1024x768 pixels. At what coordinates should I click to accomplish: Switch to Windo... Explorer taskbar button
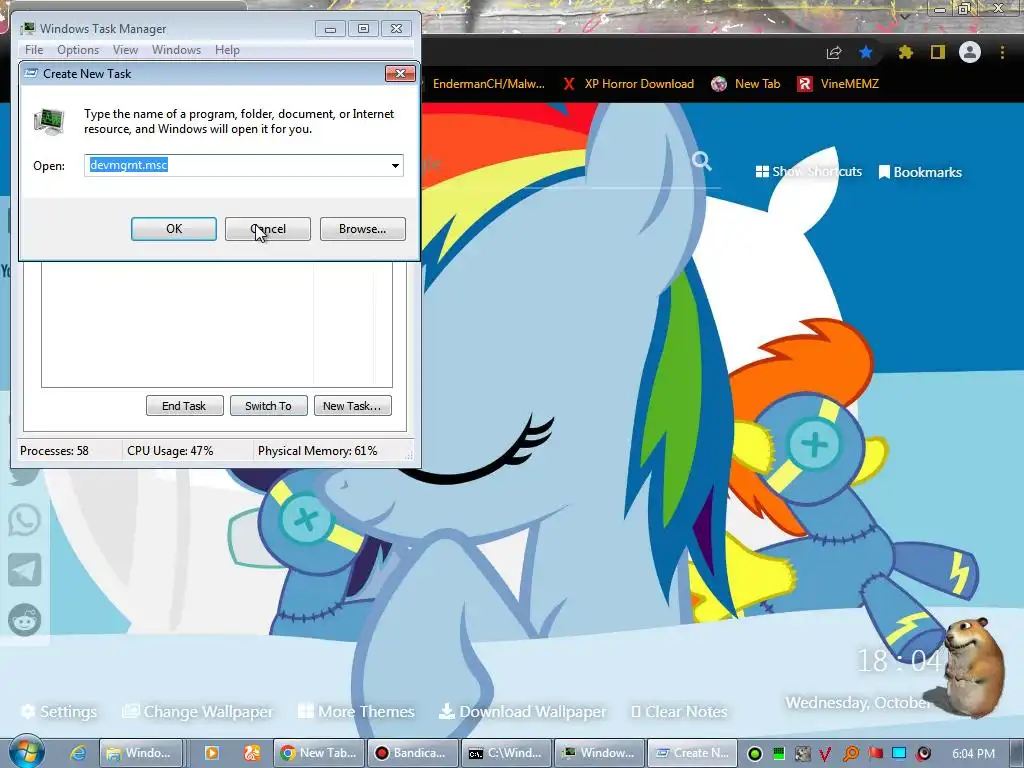[139, 753]
